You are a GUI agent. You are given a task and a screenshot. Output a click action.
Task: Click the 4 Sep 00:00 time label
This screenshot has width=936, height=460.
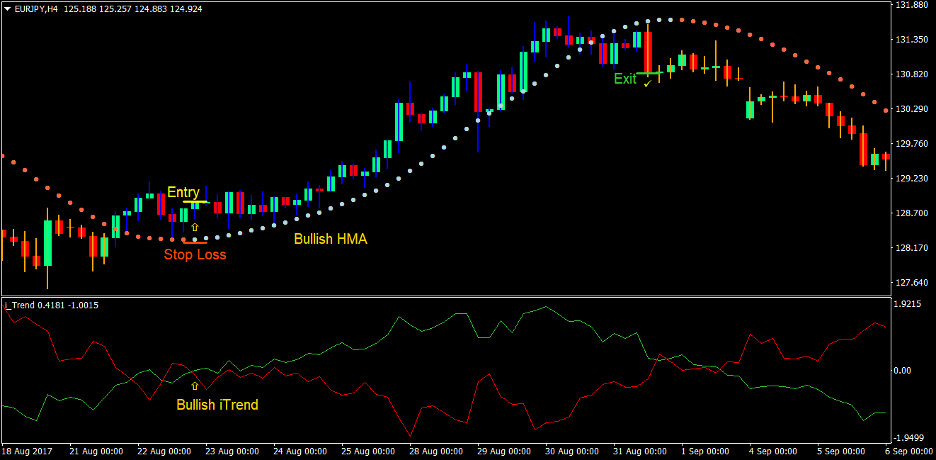(x=774, y=452)
